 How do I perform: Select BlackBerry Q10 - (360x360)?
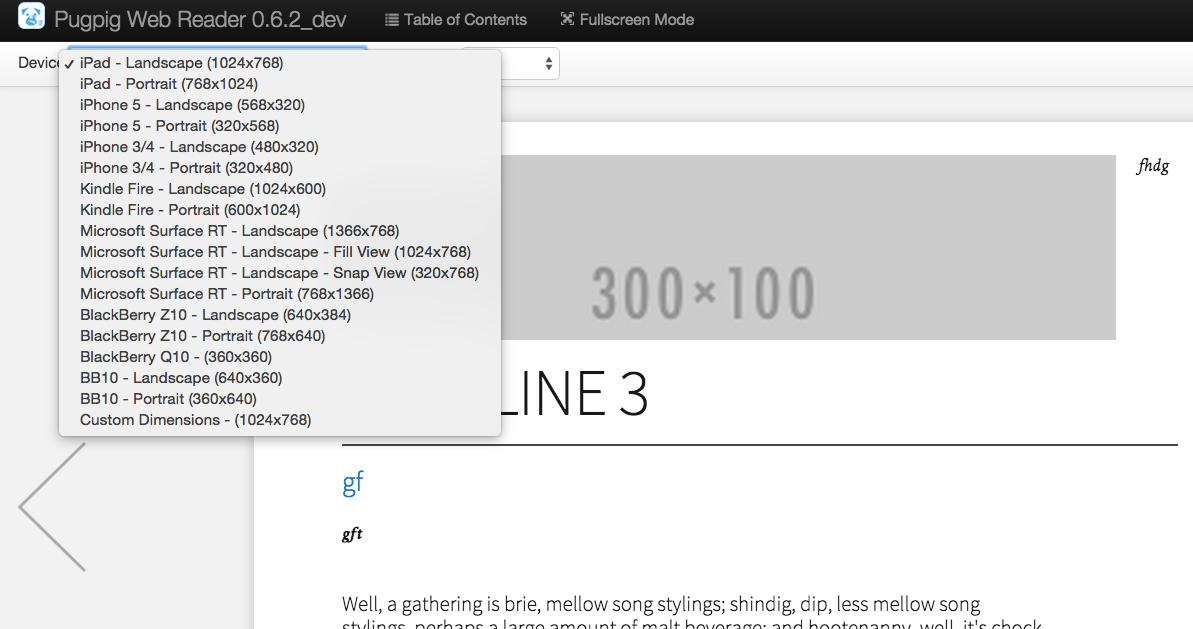pyautogui.click(x=279, y=357)
